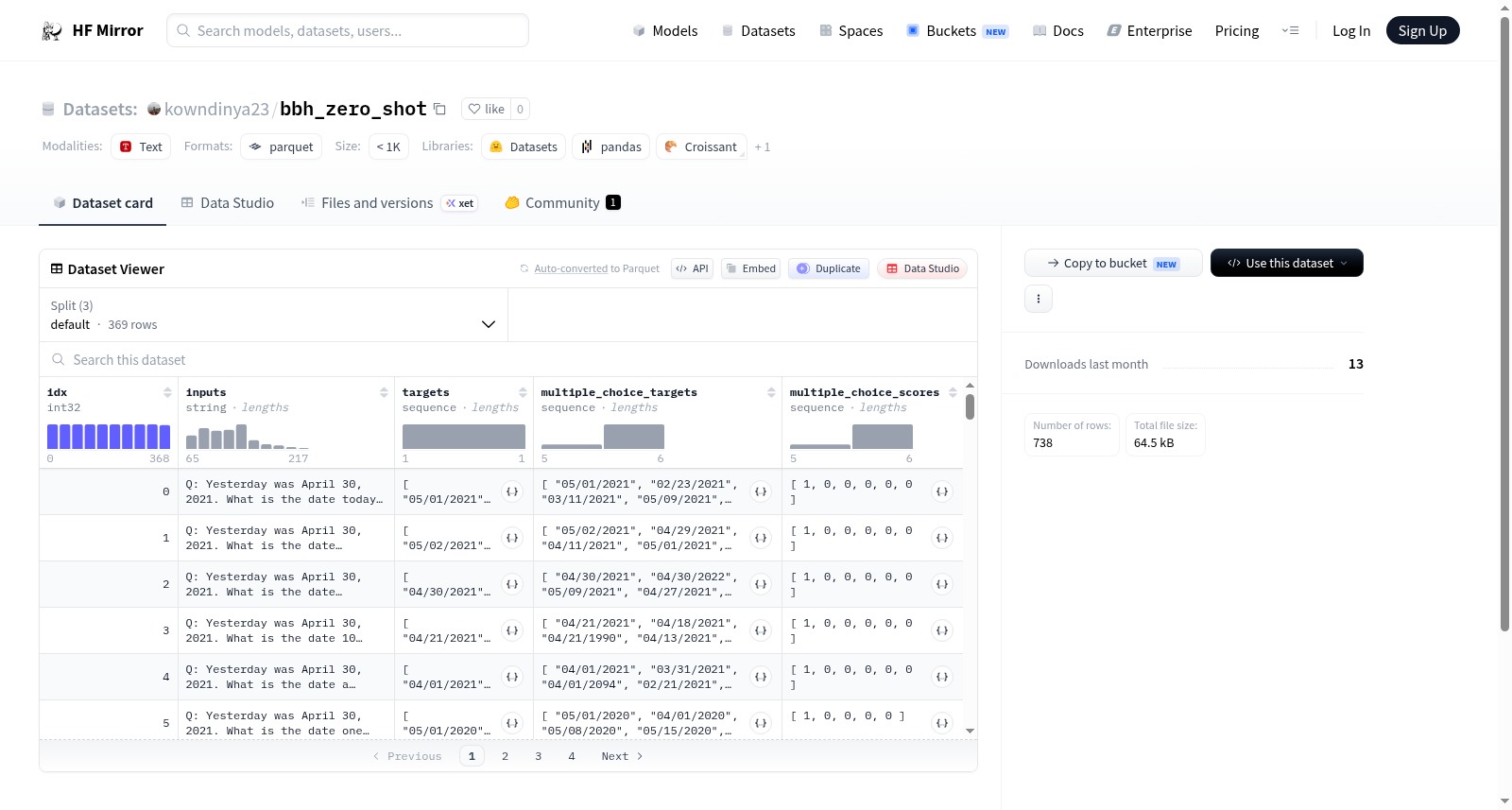Expand JSON for row 1 targets cell
This screenshot has width=1512, height=810.
(x=512, y=538)
